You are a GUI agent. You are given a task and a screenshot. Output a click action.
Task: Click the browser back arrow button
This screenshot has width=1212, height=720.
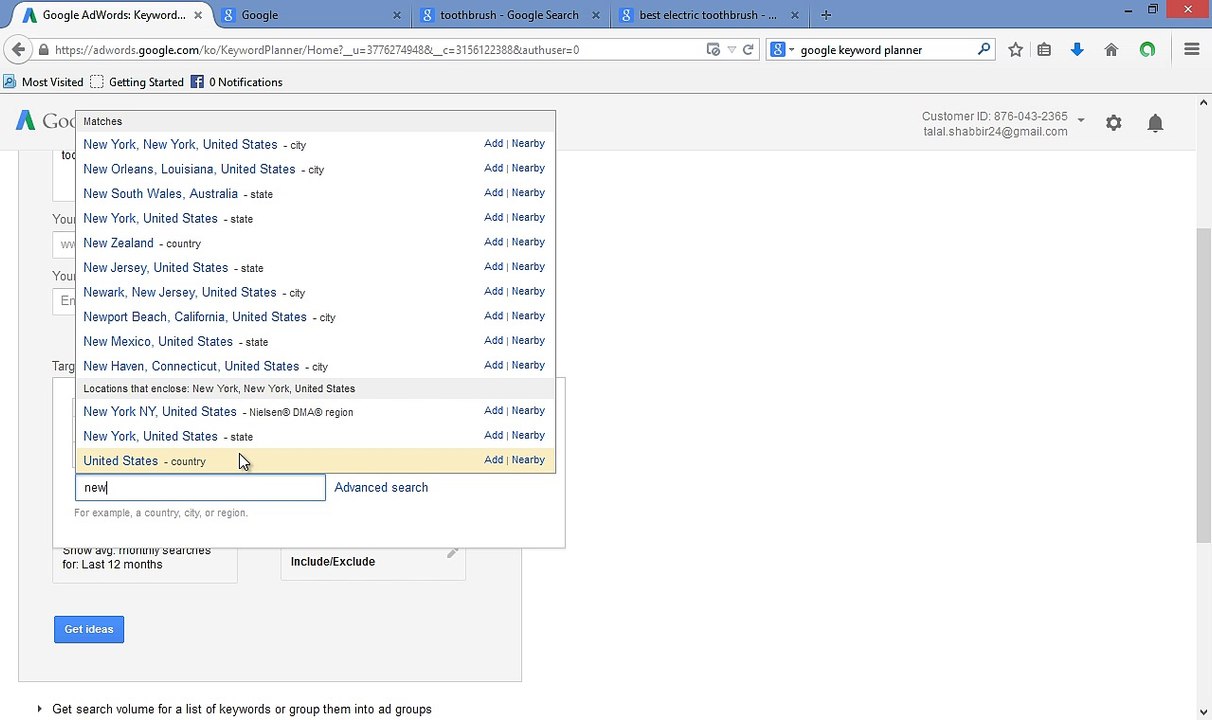(x=18, y=49)
